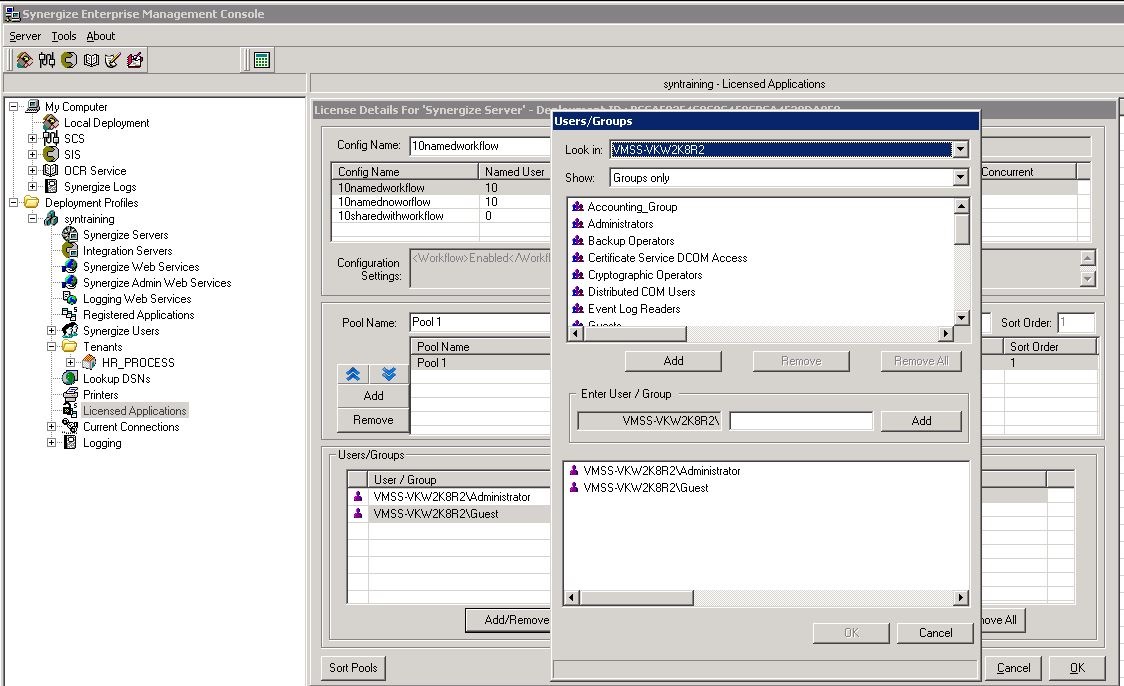Select Cryptographic Operators in the groups list
Image resolution: width=1124 pixels, height=686 pixels.
[644, 275]
